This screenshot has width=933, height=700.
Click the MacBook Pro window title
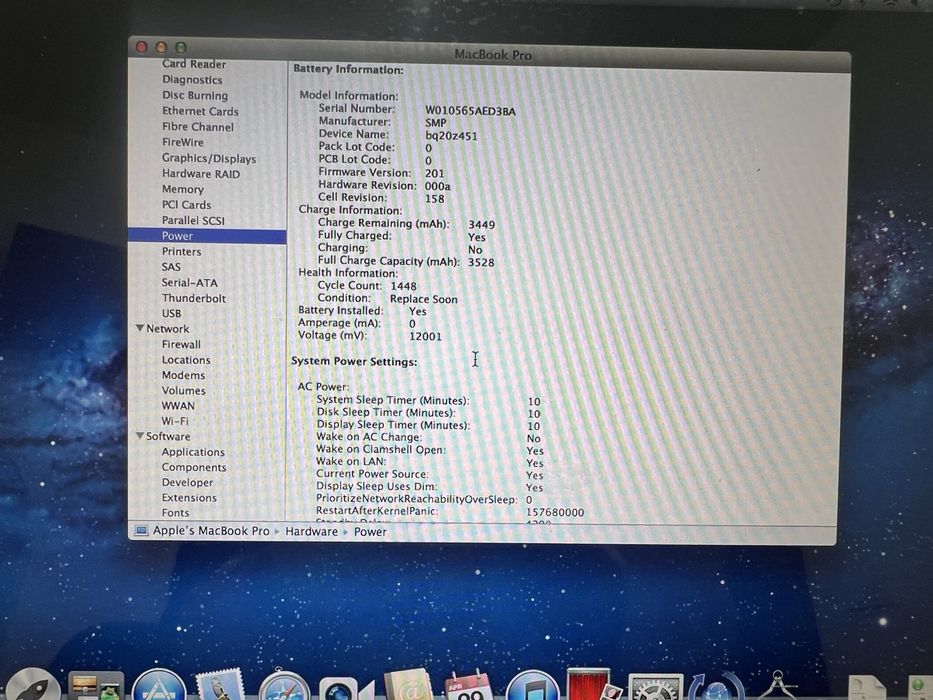point(493,55)
